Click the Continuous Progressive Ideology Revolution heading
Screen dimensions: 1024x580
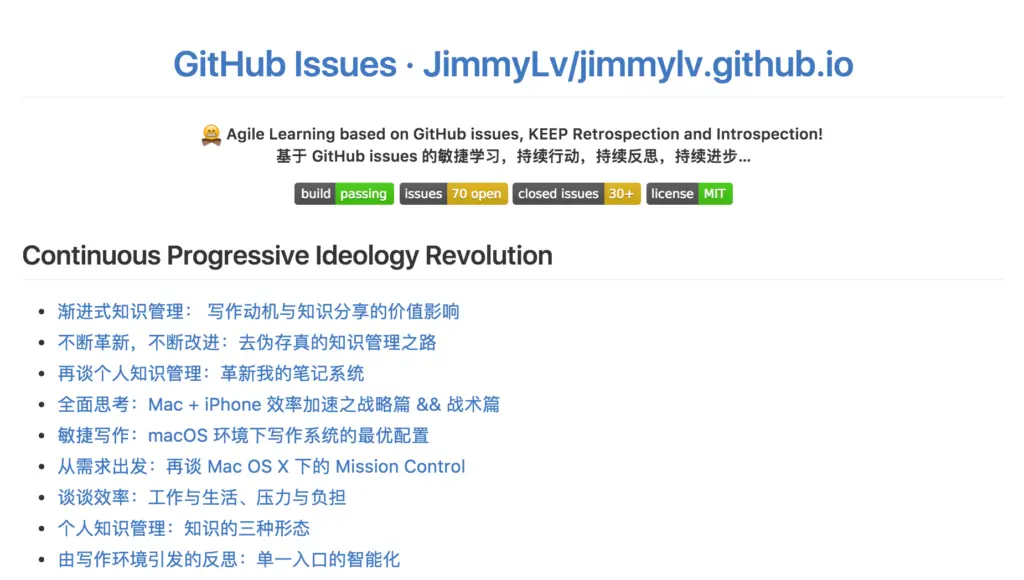click(287, 255)
